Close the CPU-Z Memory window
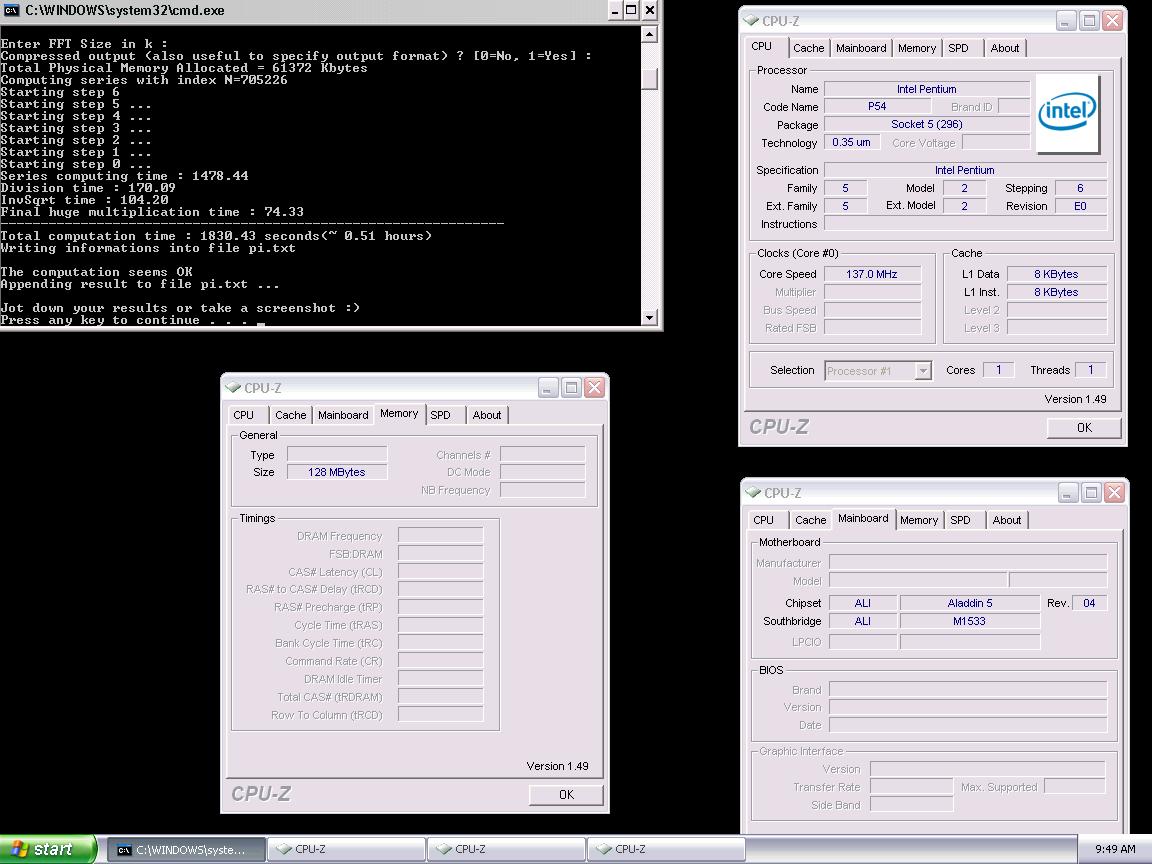Image resolution: width=1152 pixels, height=864 pixels. 594,387
